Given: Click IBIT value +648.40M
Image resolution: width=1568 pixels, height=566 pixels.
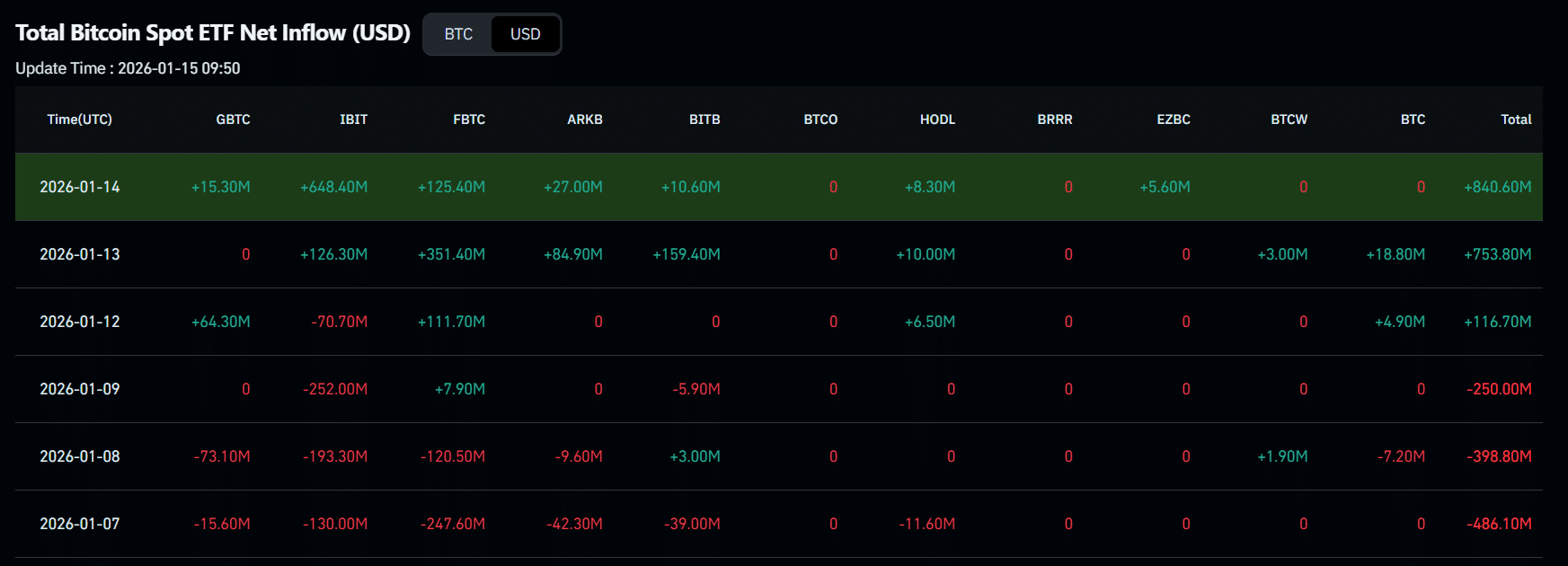Looking at the screenshot, I should click(x=333, y=187).
